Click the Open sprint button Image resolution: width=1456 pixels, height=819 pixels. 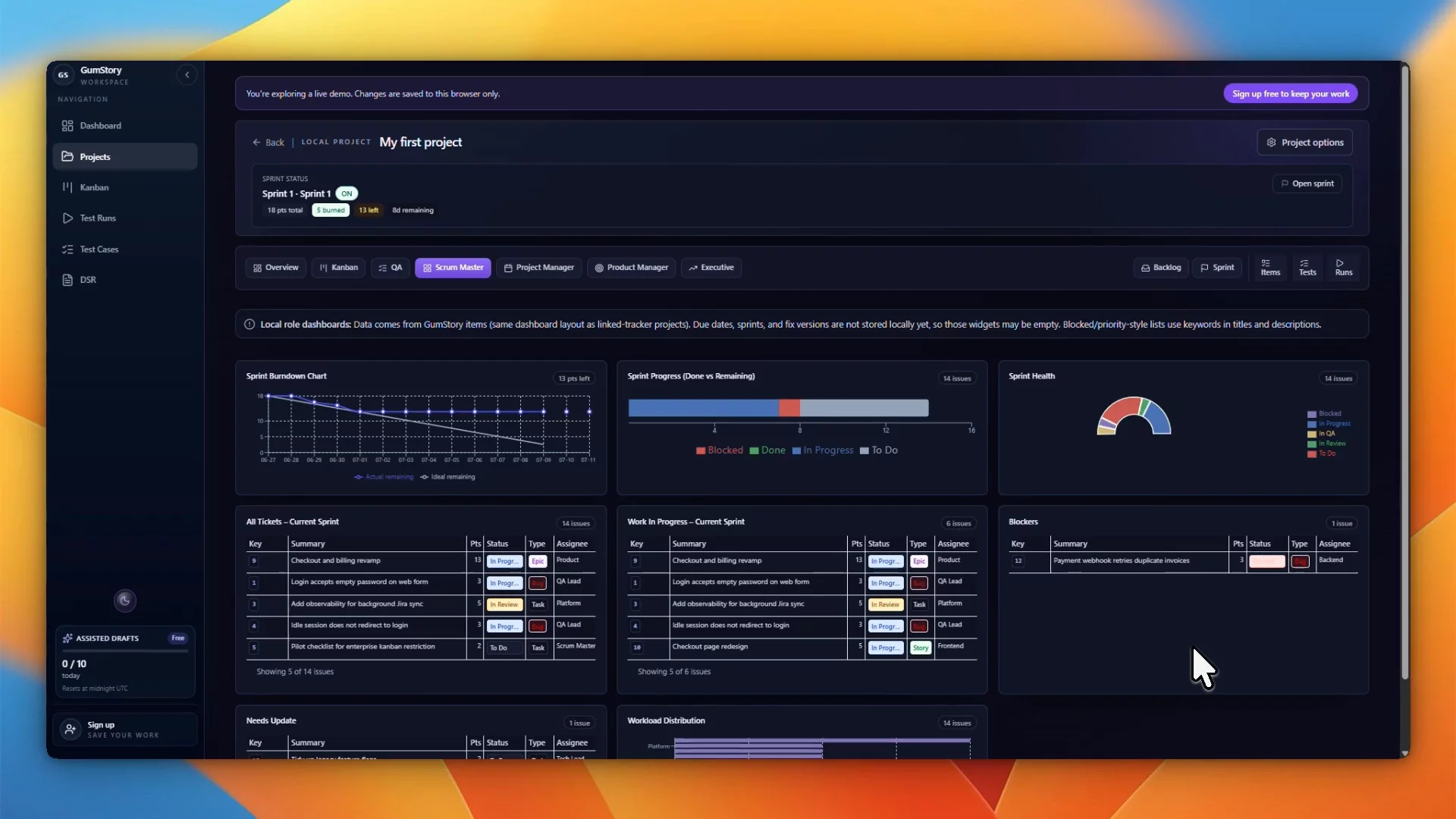click(1307, 184)
